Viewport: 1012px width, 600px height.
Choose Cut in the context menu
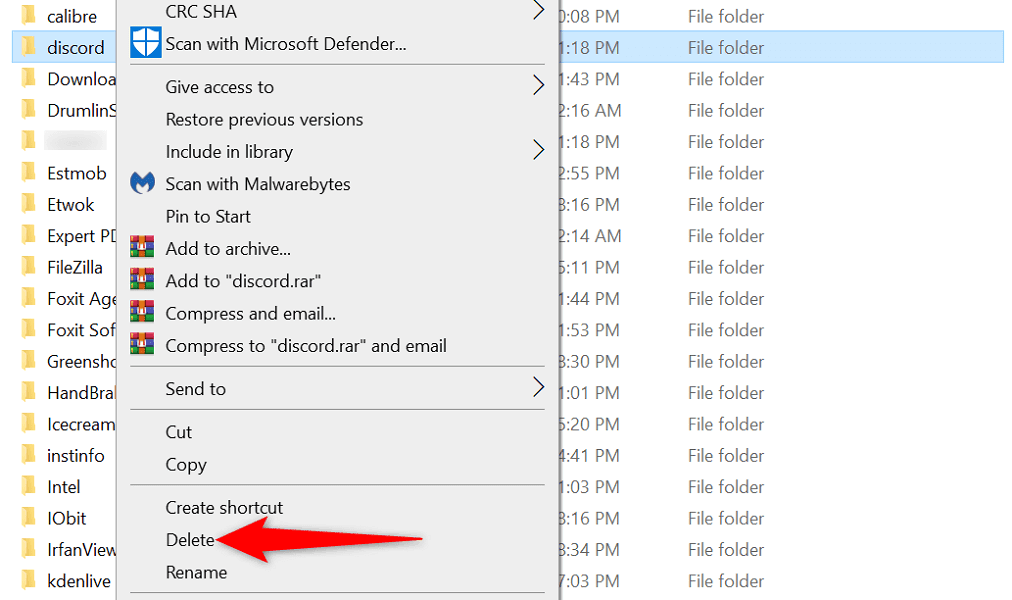[179, 432]
